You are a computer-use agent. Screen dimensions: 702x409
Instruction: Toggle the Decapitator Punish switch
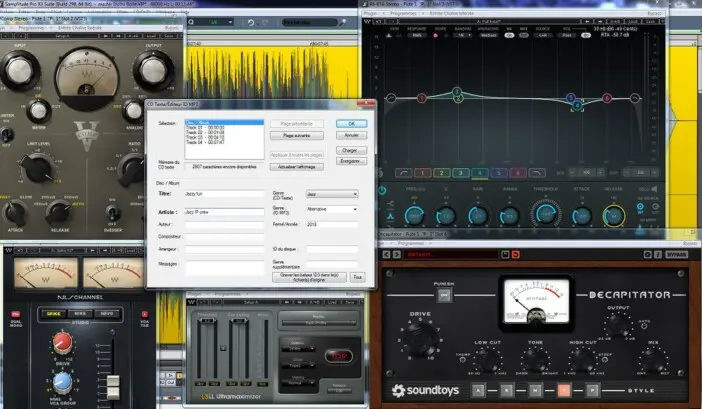(444, 295)
